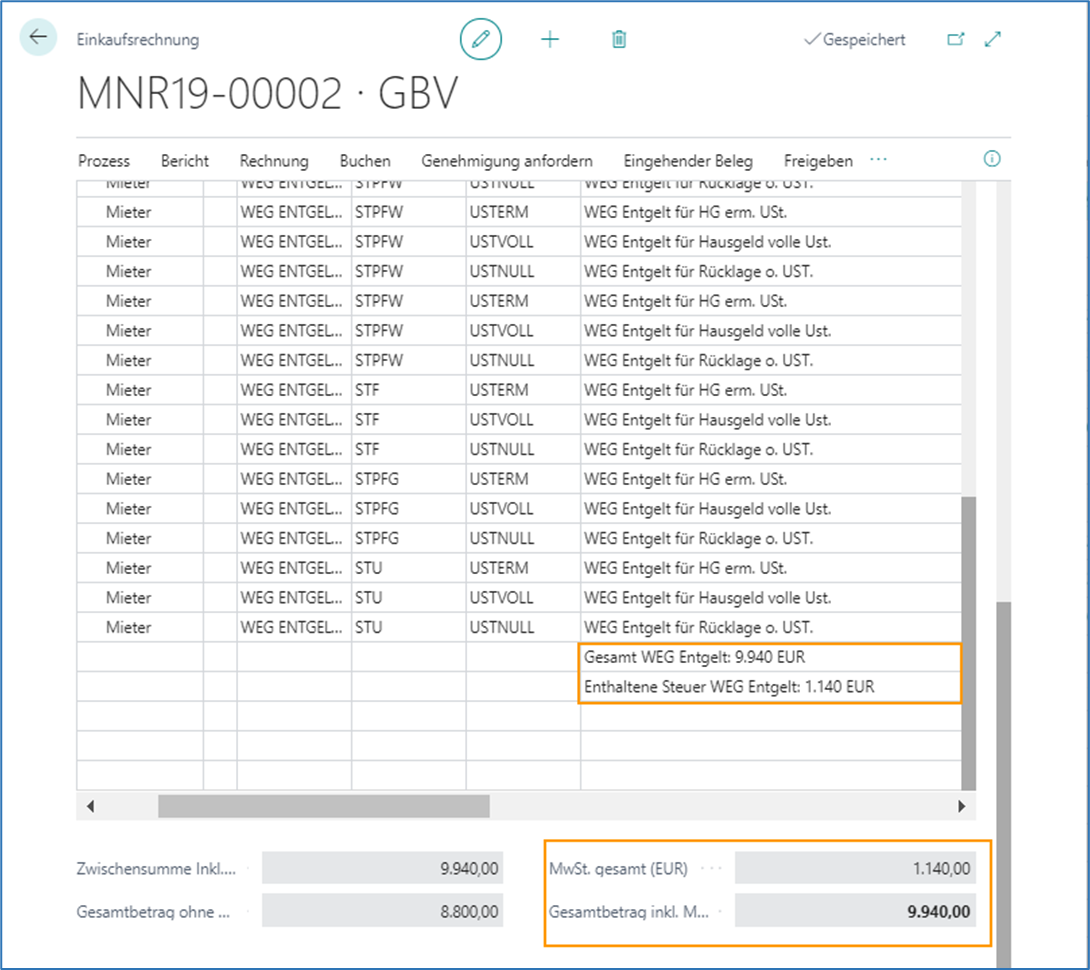Click the Zwischensumme value field 9.940,00

click(x=381, y=869)
